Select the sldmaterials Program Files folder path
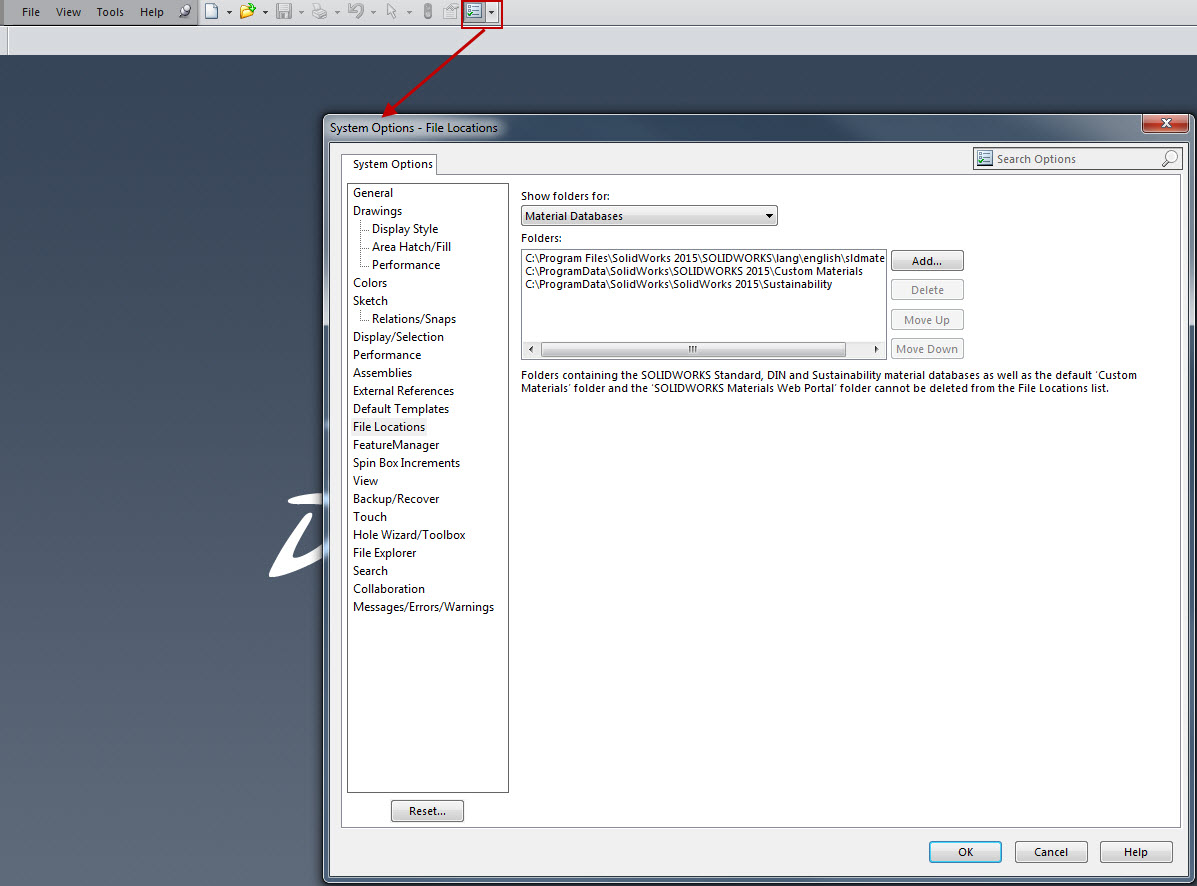Image resolution: width=1197 pixels, height=886 pixels. pos(705,258)
